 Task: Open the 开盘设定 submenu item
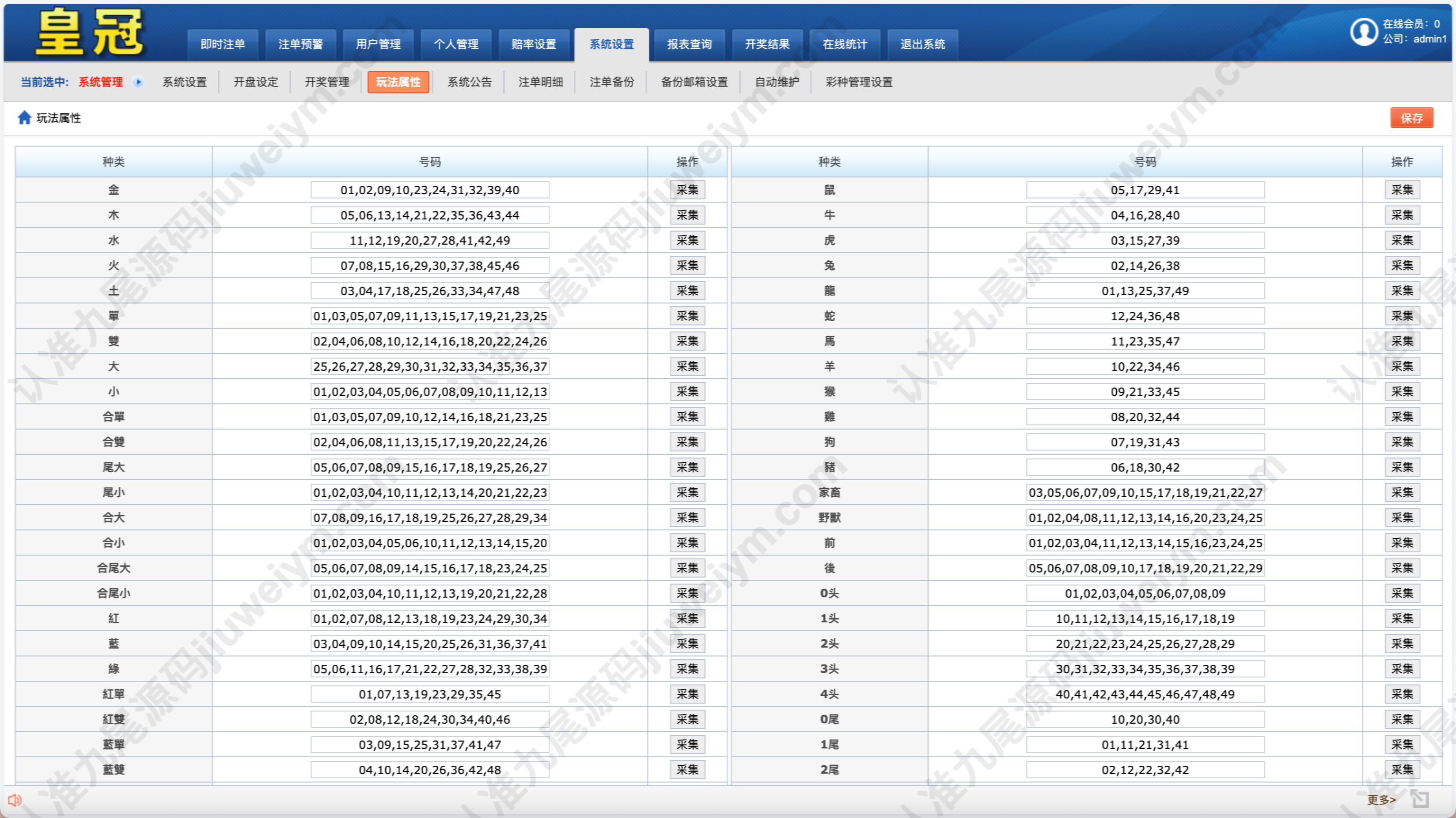tap(256, 82)
